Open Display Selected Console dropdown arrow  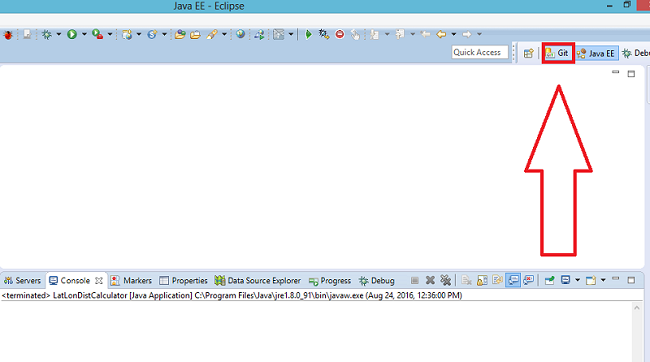(577, 280)
